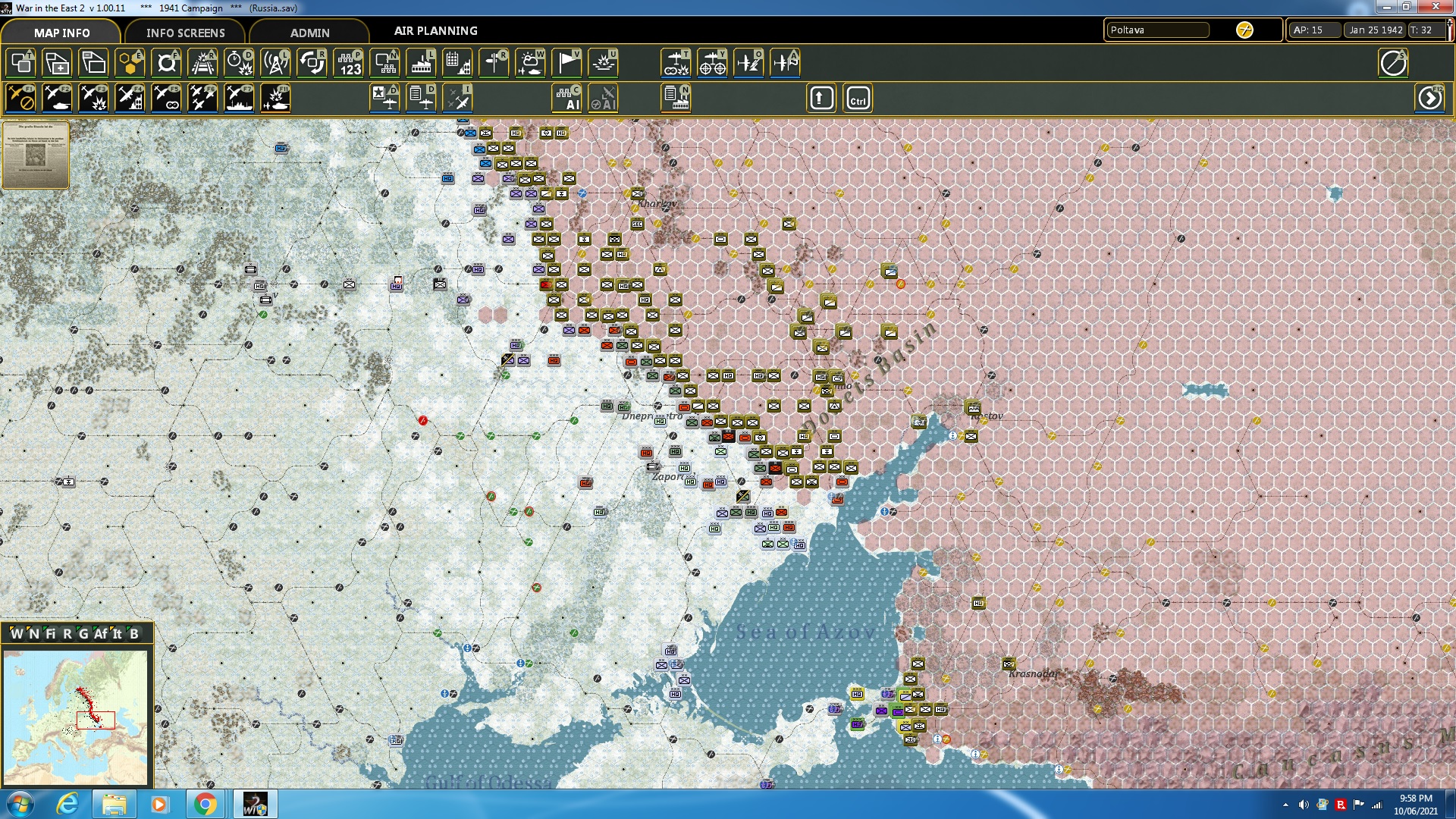The height and width of the screenshot is (819, 1456).
Task: Switch to the INFO SCREENS tab
Action: pyautogui.click(x=185, y=33)
